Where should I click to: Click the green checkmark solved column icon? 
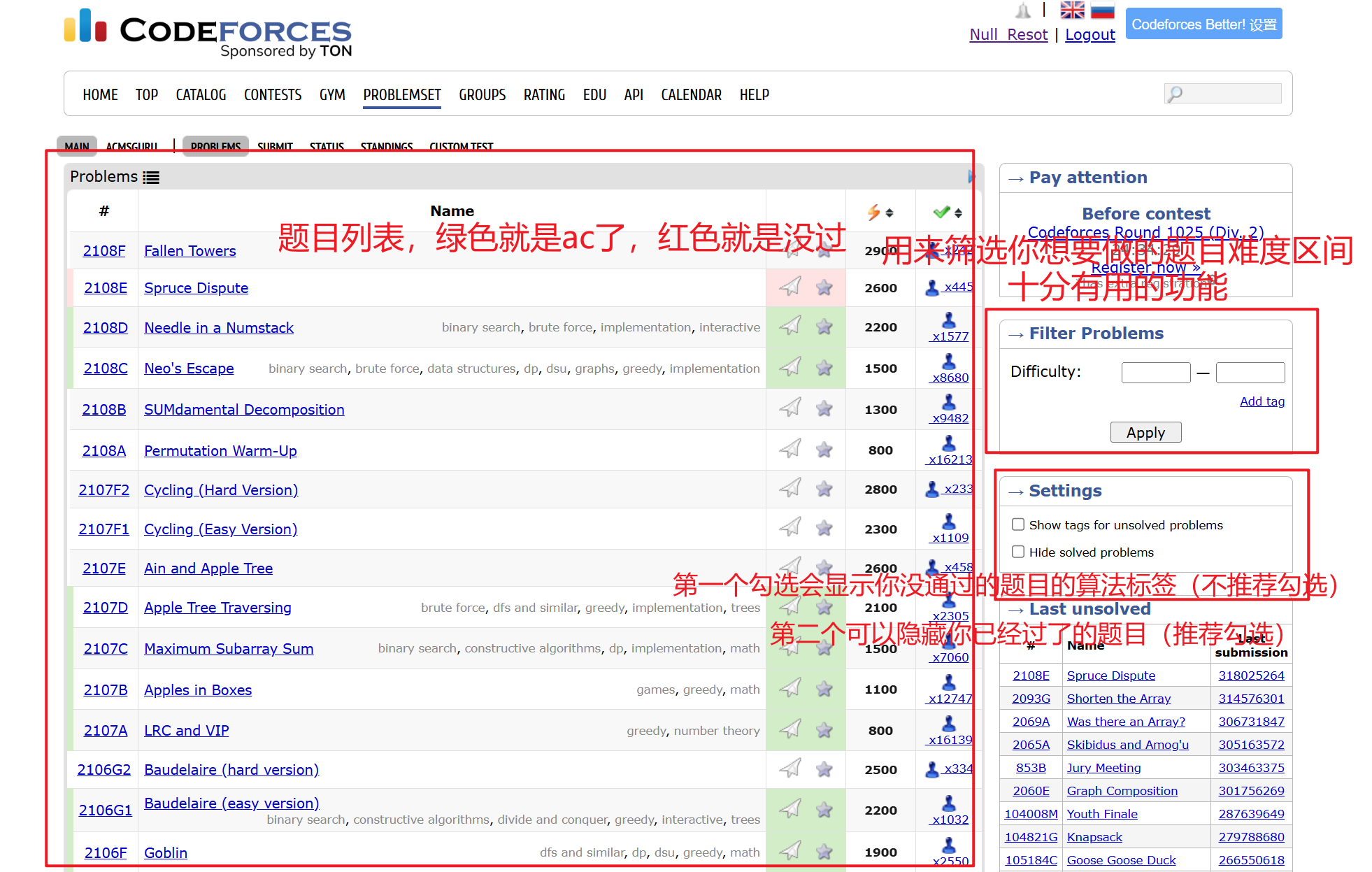[x=941, y=210]
